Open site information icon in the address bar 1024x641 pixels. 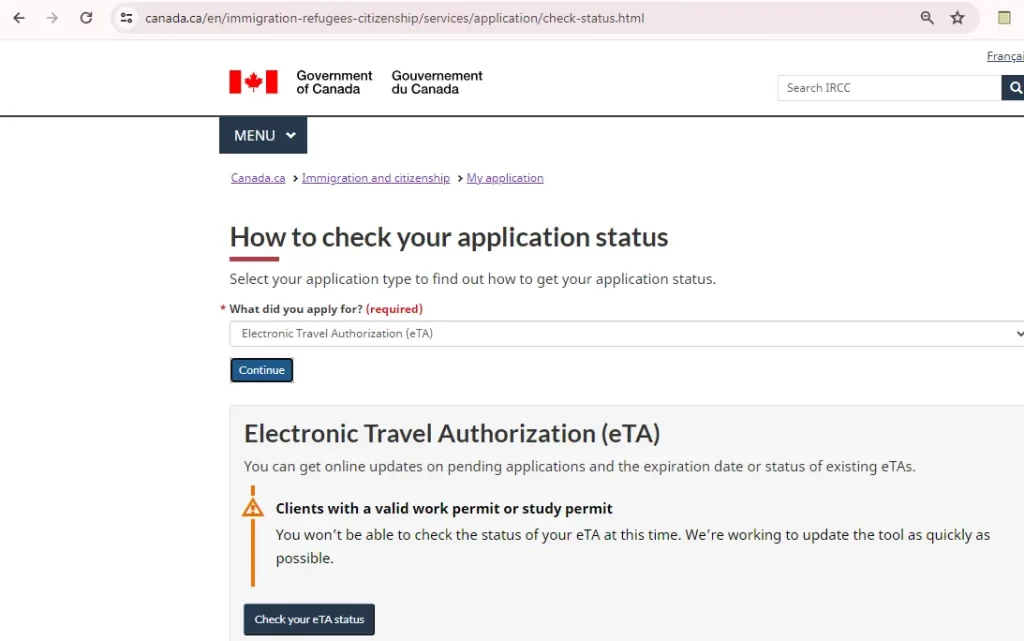pyautogui.click(x=126, y=17)
